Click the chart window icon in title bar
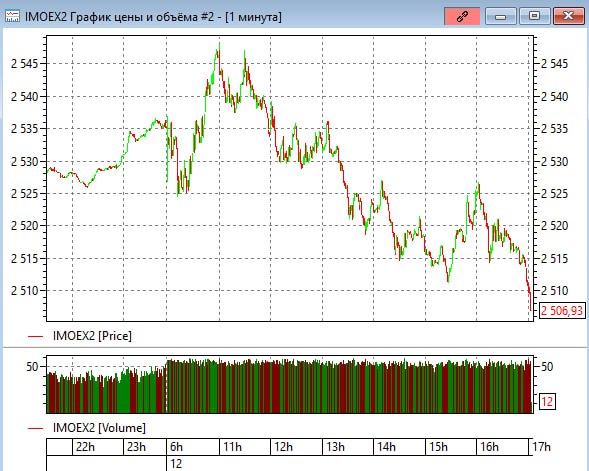Viewport: 589px width, 471px height. coord(12,17)
